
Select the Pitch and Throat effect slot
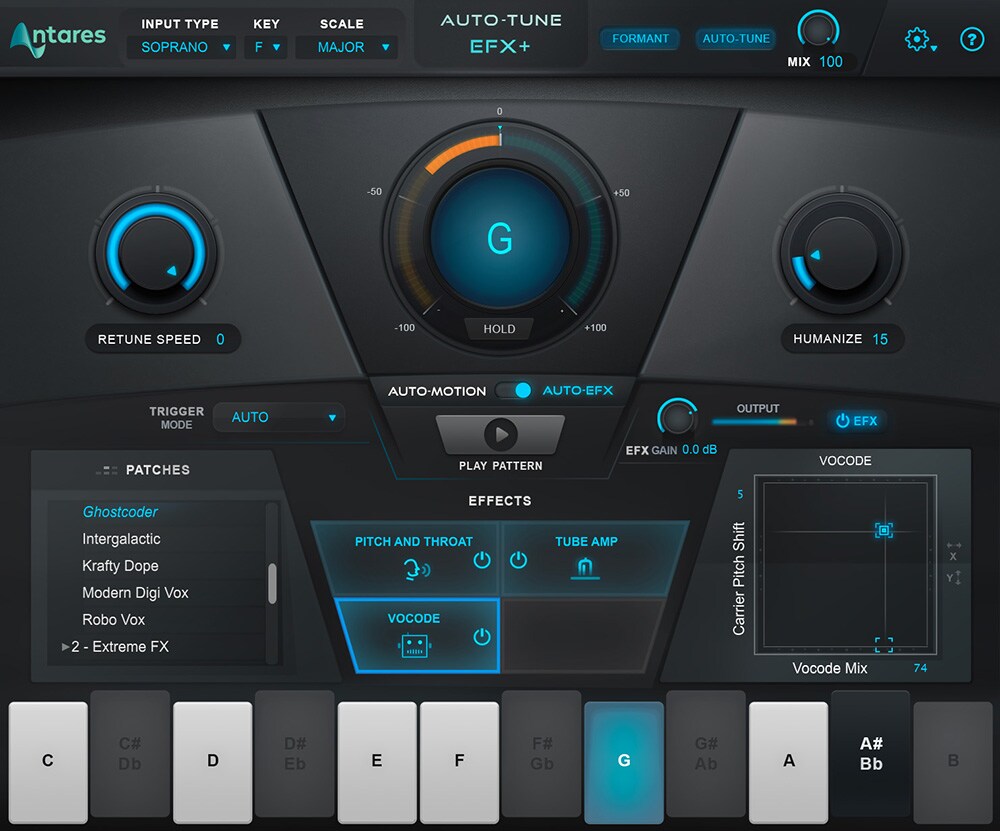coord(406,559)
